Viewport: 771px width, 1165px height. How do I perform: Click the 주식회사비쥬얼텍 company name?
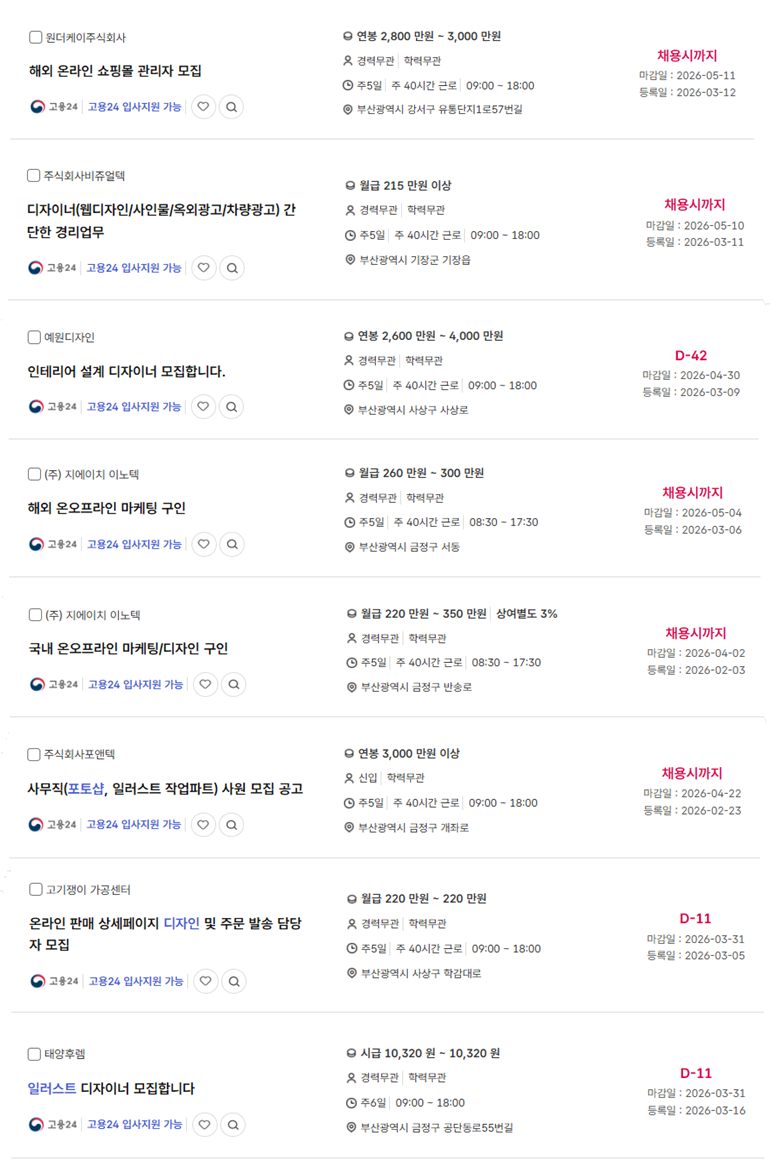pos(84,176)
